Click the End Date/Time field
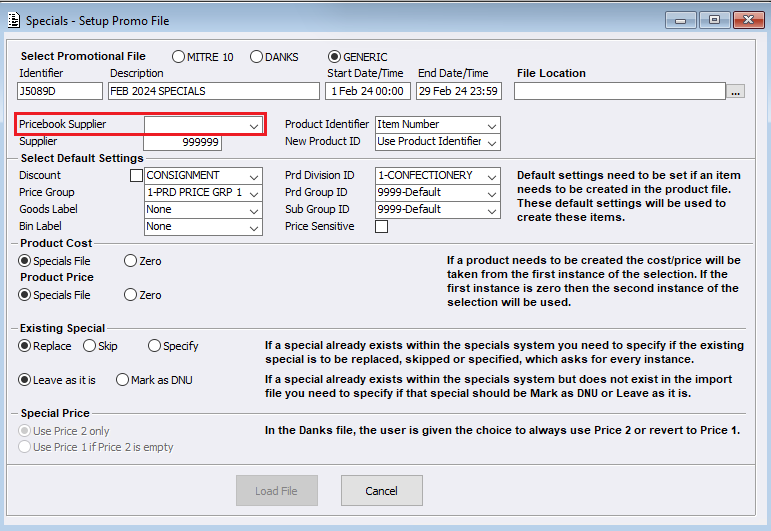The width and height of the screenshot is (771, 531). [x=459, y=91]
